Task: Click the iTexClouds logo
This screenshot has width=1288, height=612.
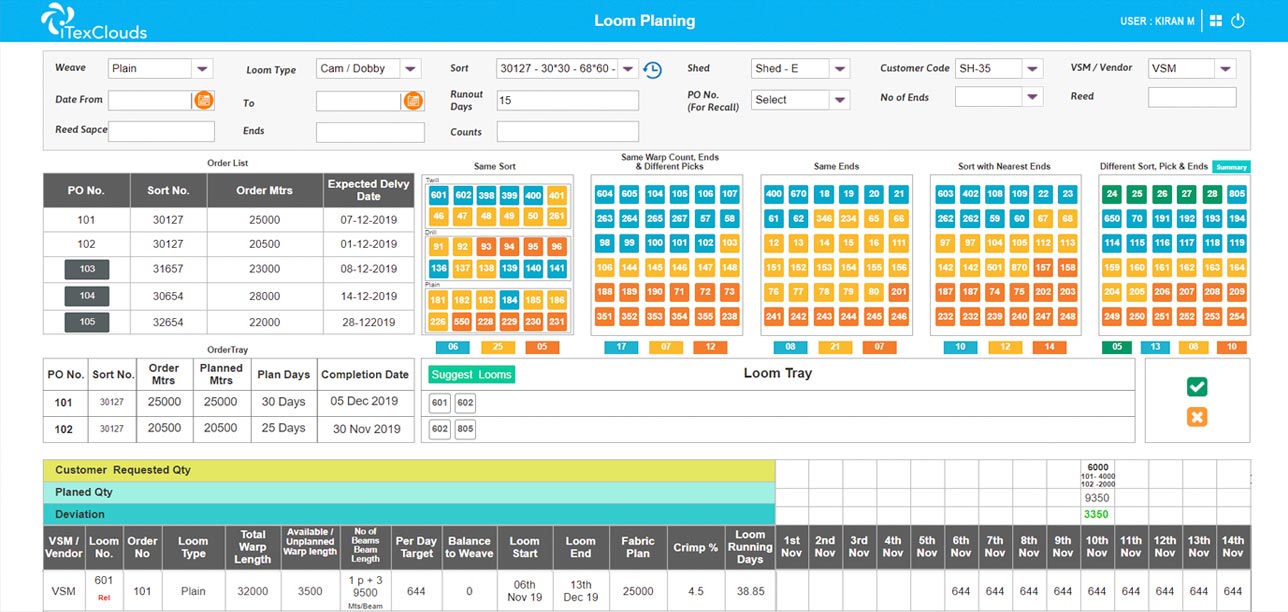Action: point(94,21)
